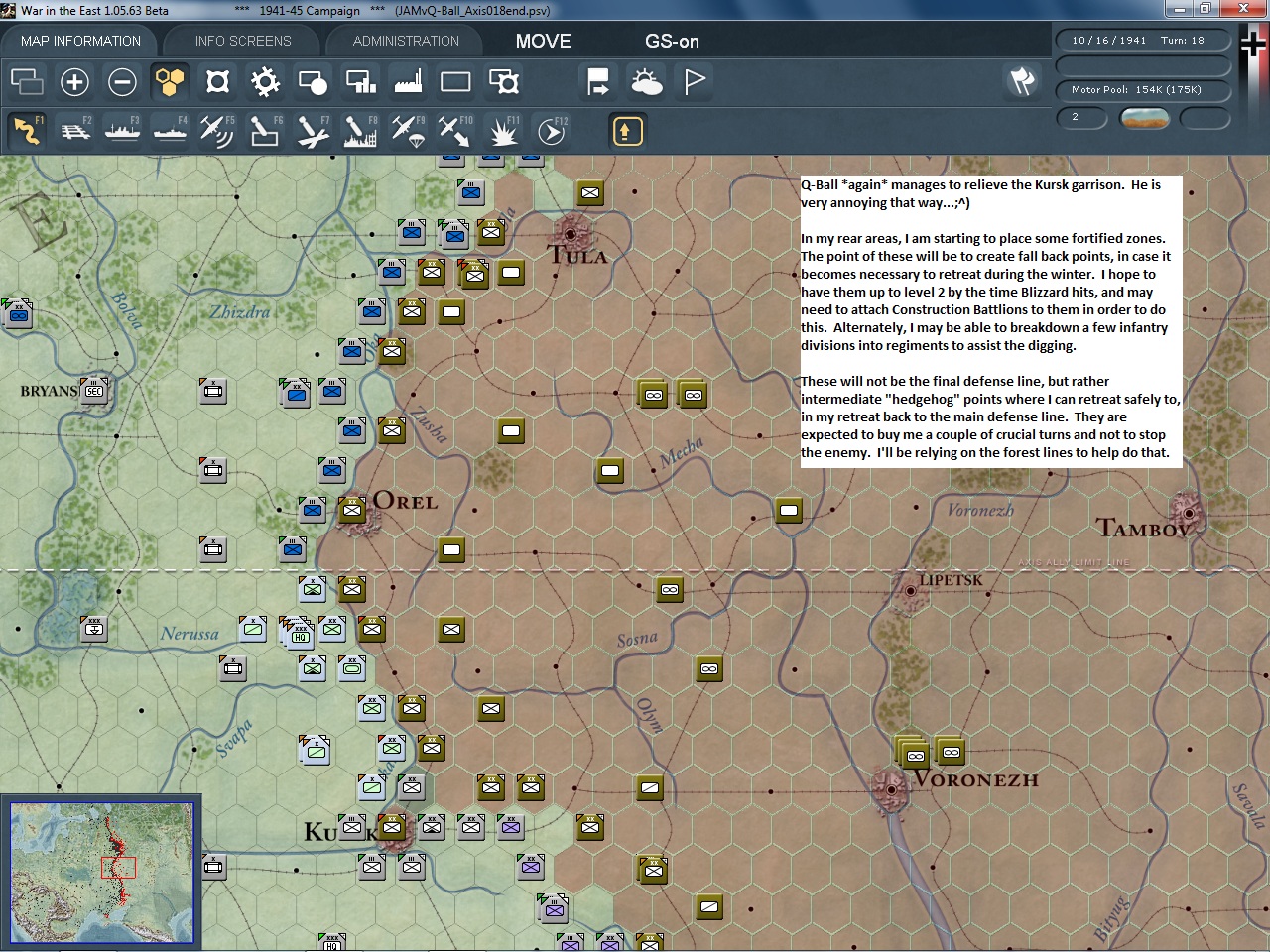Click the yellow up-arrow button
This screenshot has width=1270, height=952.
pyautogui.click(x=627, y=131)
